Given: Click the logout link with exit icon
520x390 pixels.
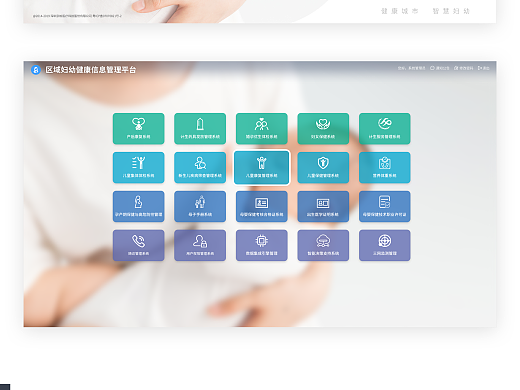Looking at the screenshot, I should (483, 68).
